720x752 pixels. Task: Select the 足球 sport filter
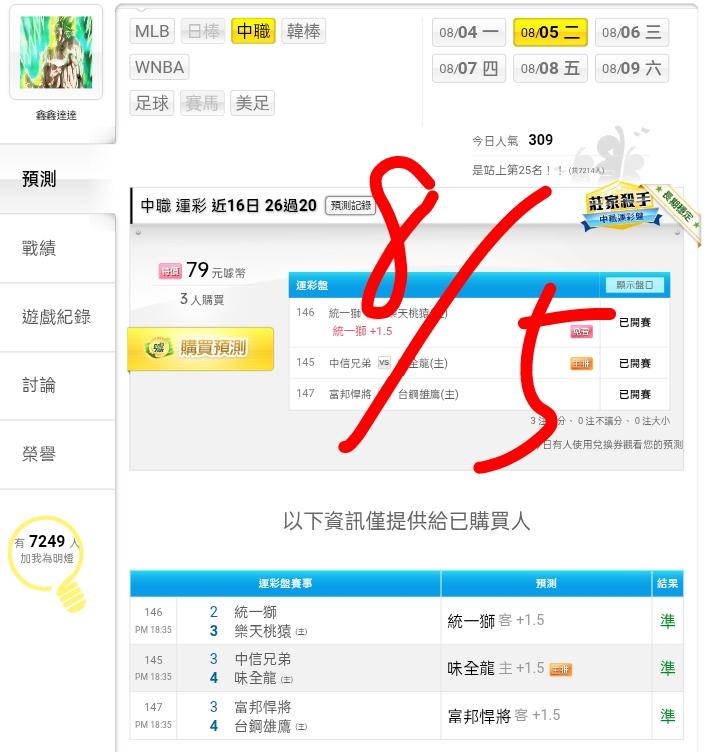tap(152, 103)
